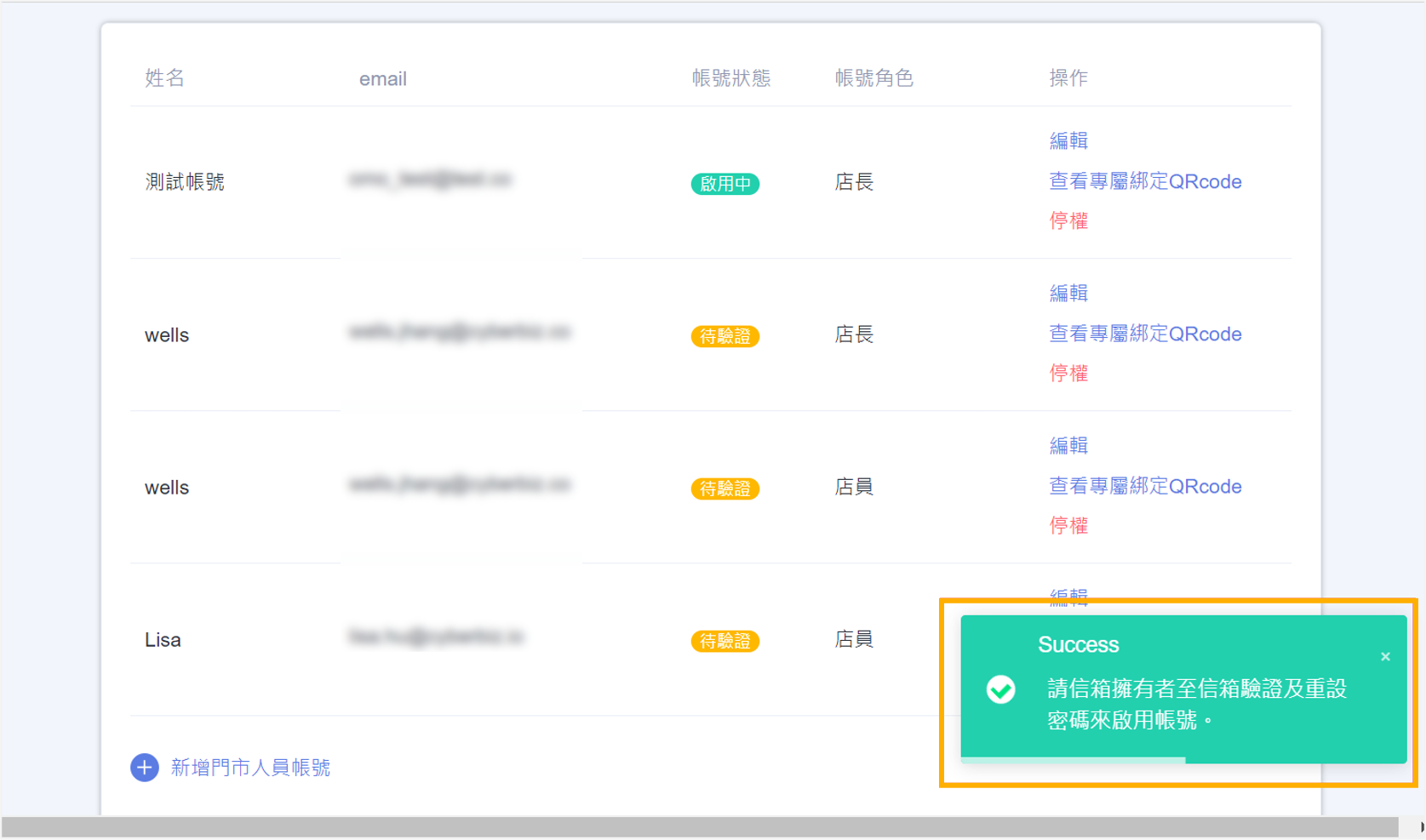
Task: Select the name 測試帳號
Action: coord(185,182)
